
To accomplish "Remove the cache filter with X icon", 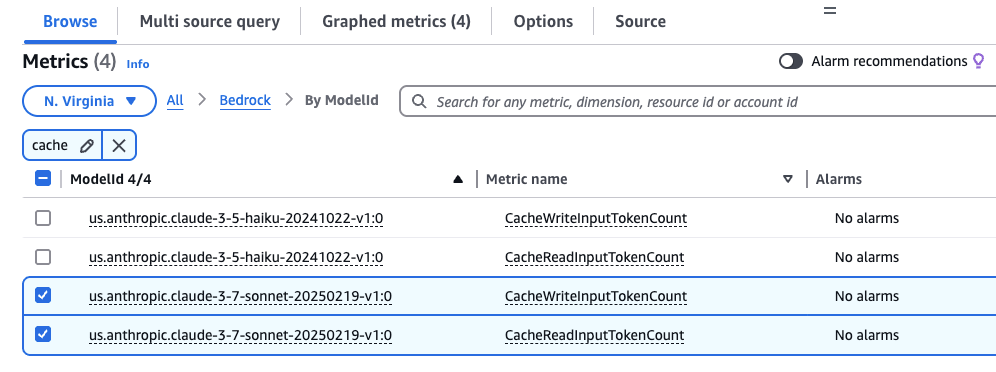I will [119, 145].
